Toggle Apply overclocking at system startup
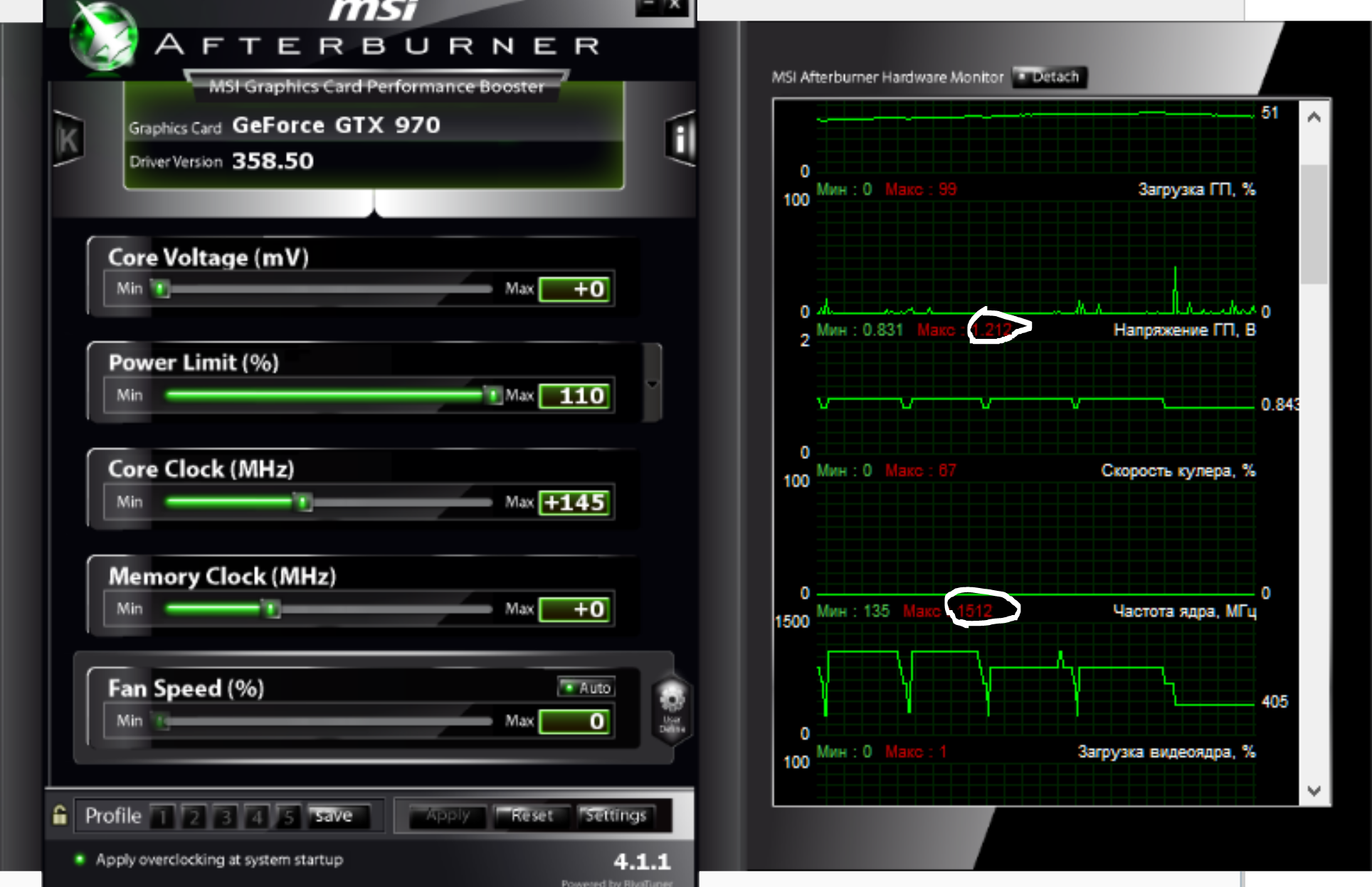Screen dimensions: 1372x887 [80, 859]
